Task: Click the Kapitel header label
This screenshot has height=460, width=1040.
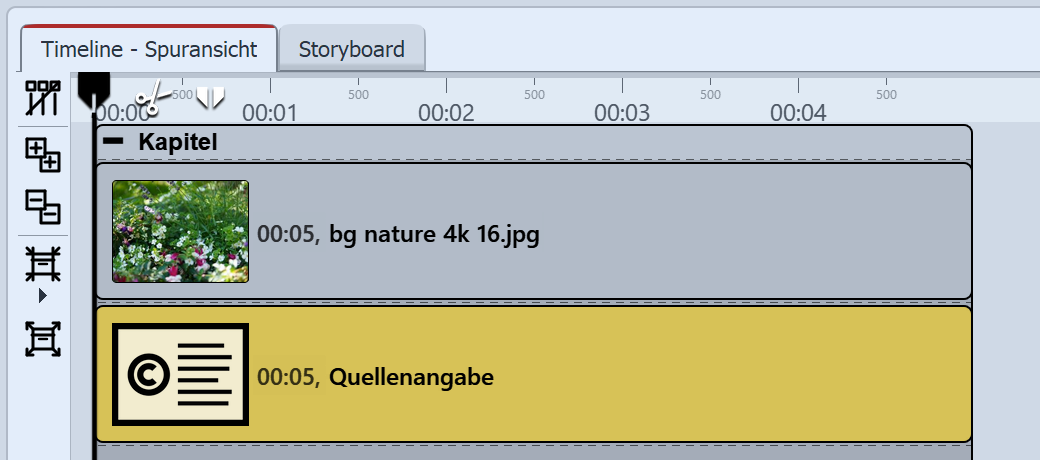Action: tap(178, 142)
